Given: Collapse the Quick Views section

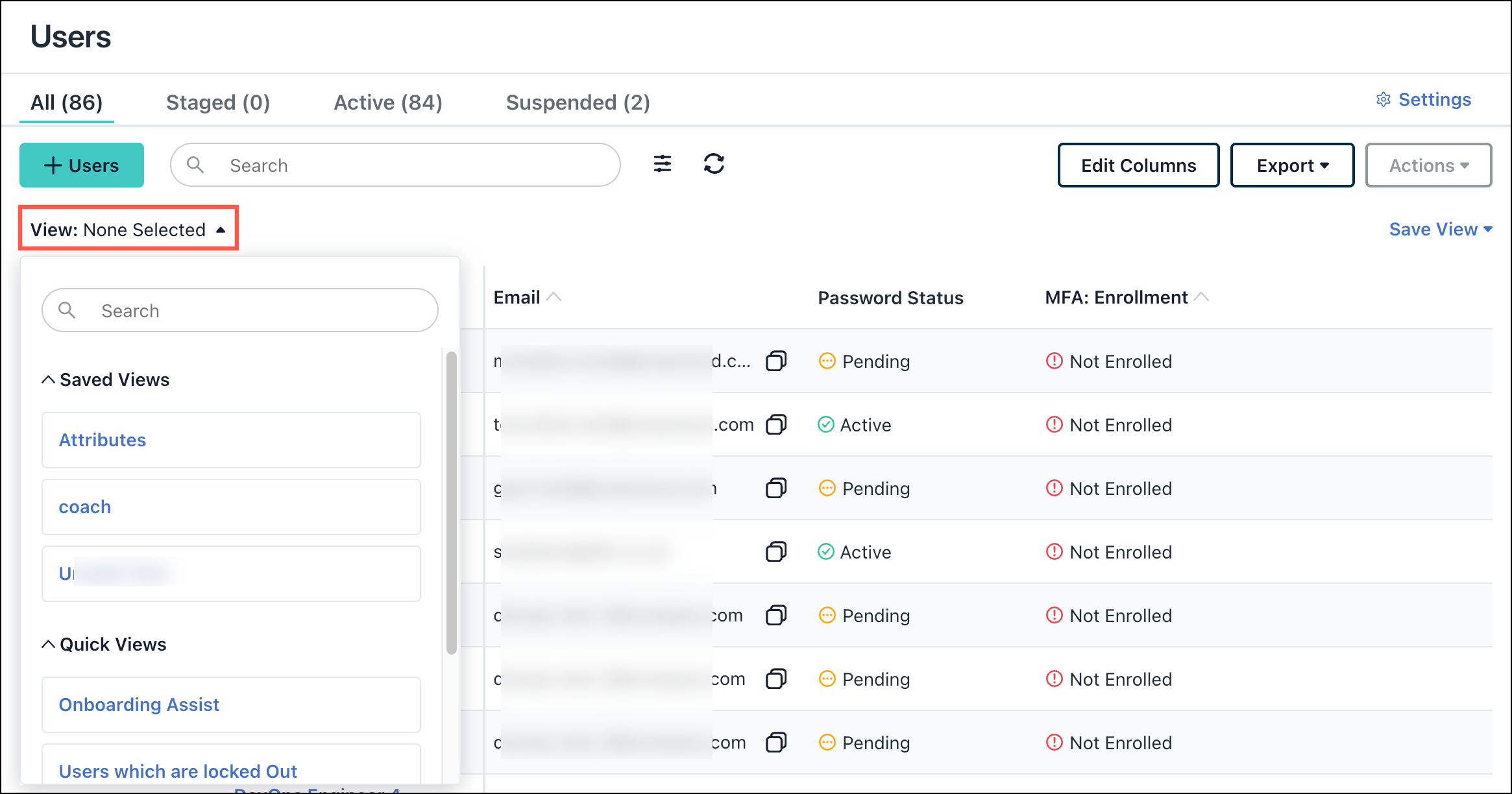Looking at the screenshot, I should (48, 645).
